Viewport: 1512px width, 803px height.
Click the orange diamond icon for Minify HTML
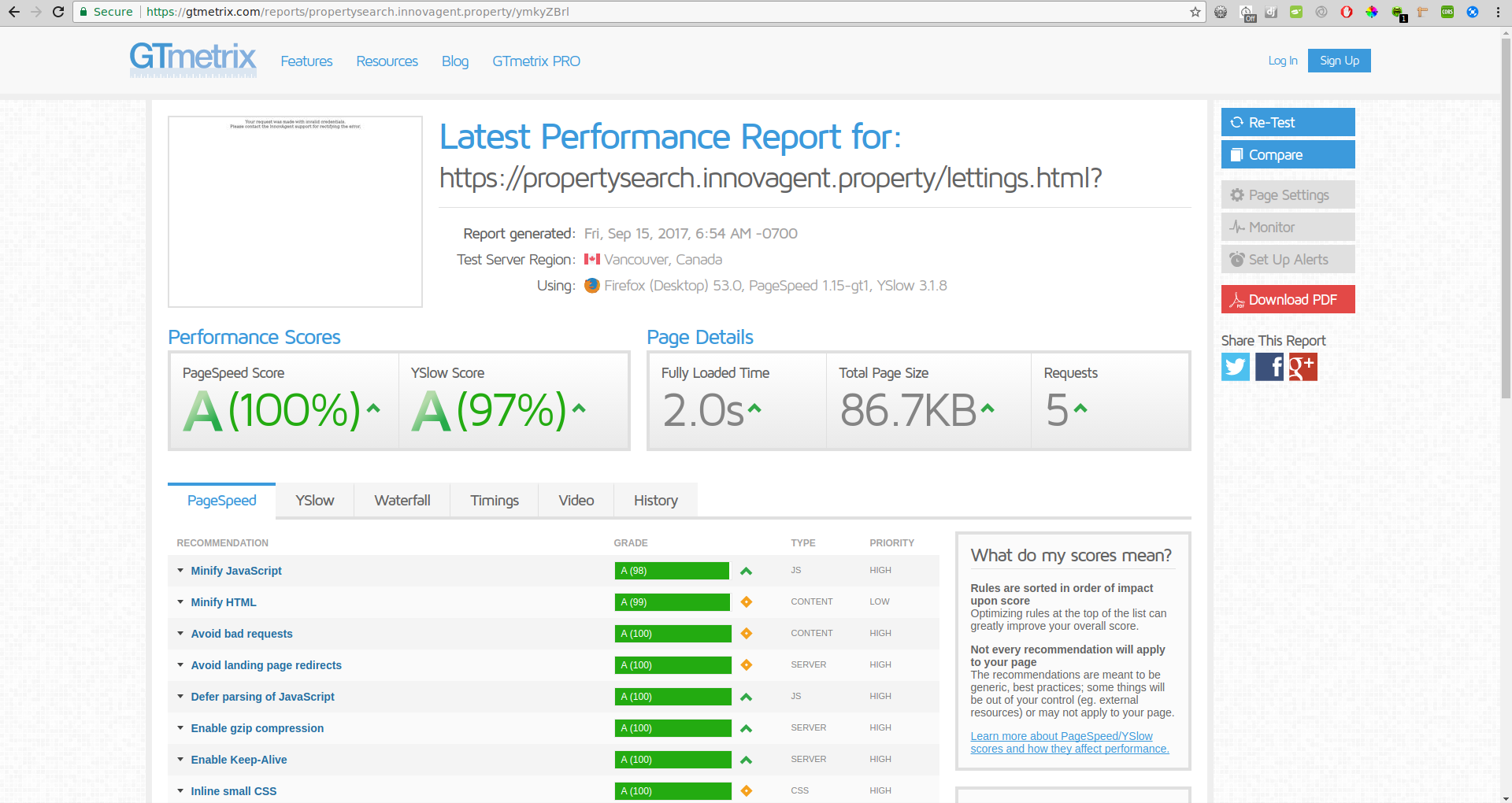pyautogui.click(x=746, y=602)
